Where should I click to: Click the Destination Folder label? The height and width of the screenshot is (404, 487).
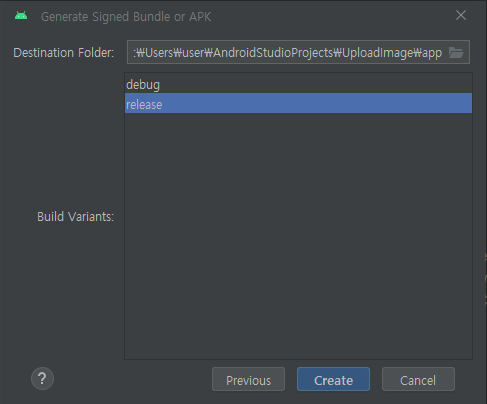click(63, 53)
